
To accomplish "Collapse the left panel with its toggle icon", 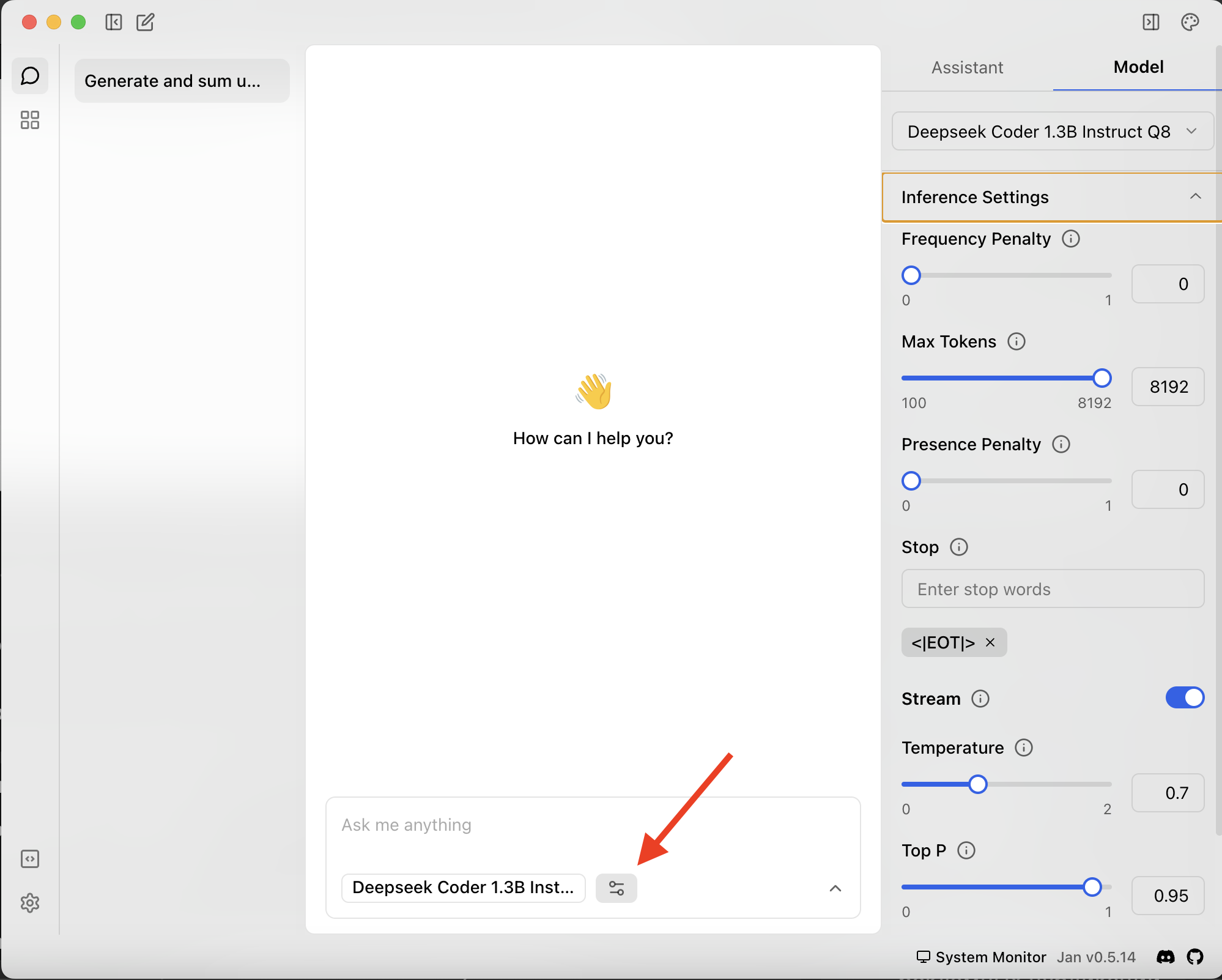I will click(114, 23).
